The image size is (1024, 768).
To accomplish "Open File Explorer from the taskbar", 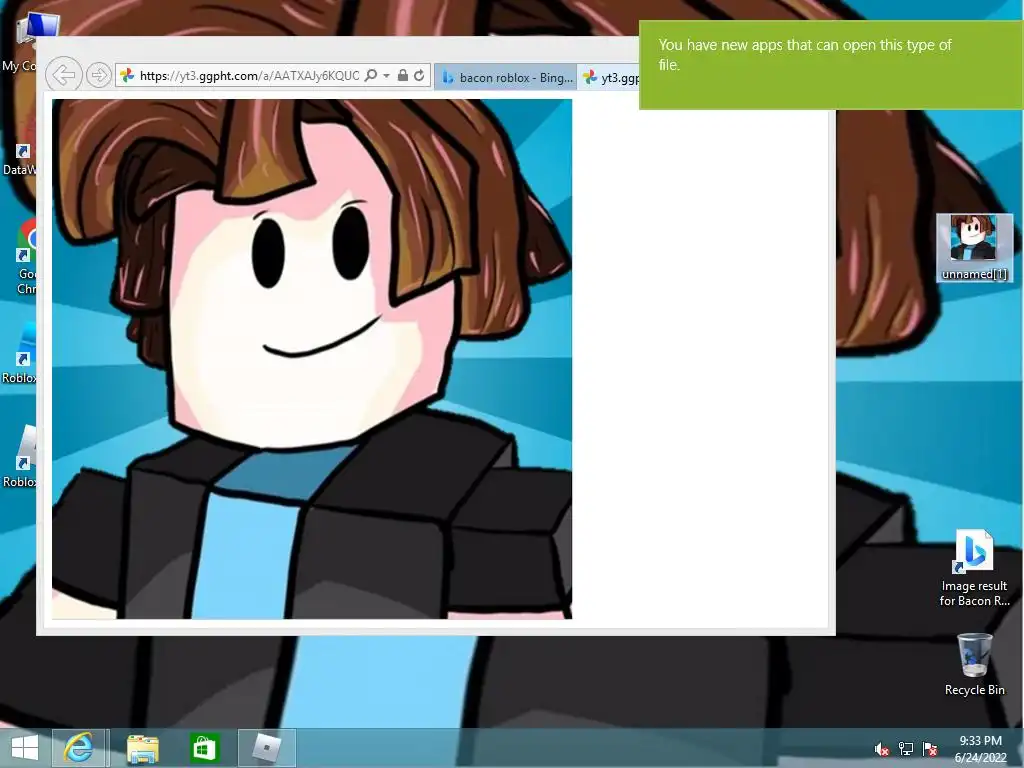I will 142,748.
